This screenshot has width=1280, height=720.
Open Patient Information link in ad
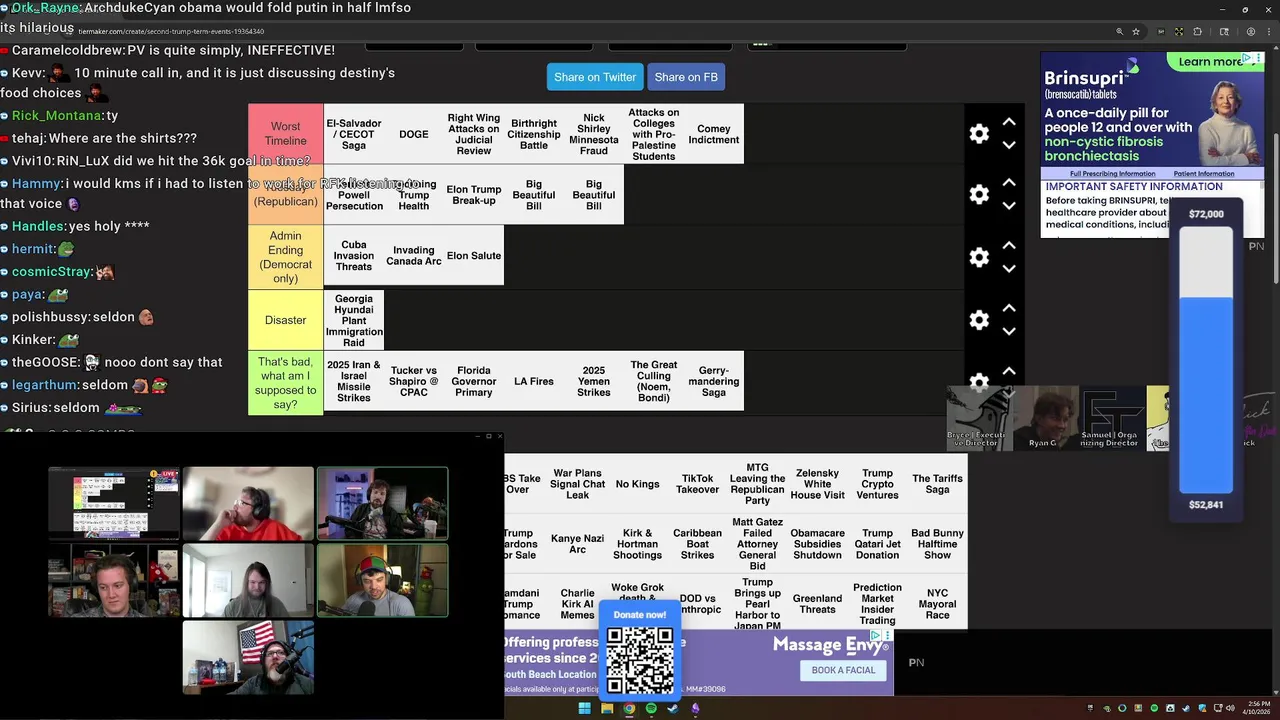click(x=1204, y=174)
